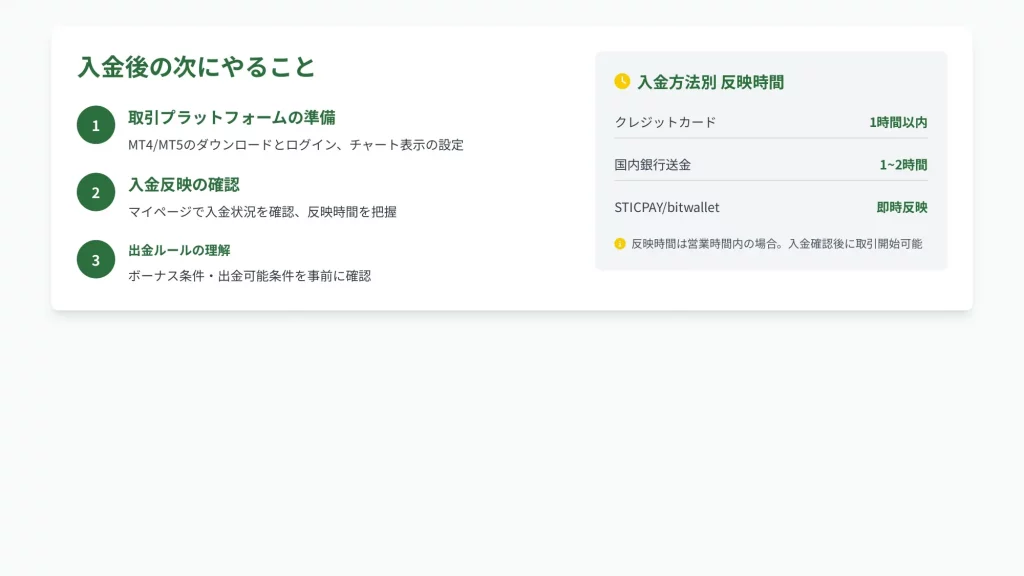Click the マイページで入金状況を確認 description
The height and width of the screenshot is (576, 1024).
coord(262,212)
